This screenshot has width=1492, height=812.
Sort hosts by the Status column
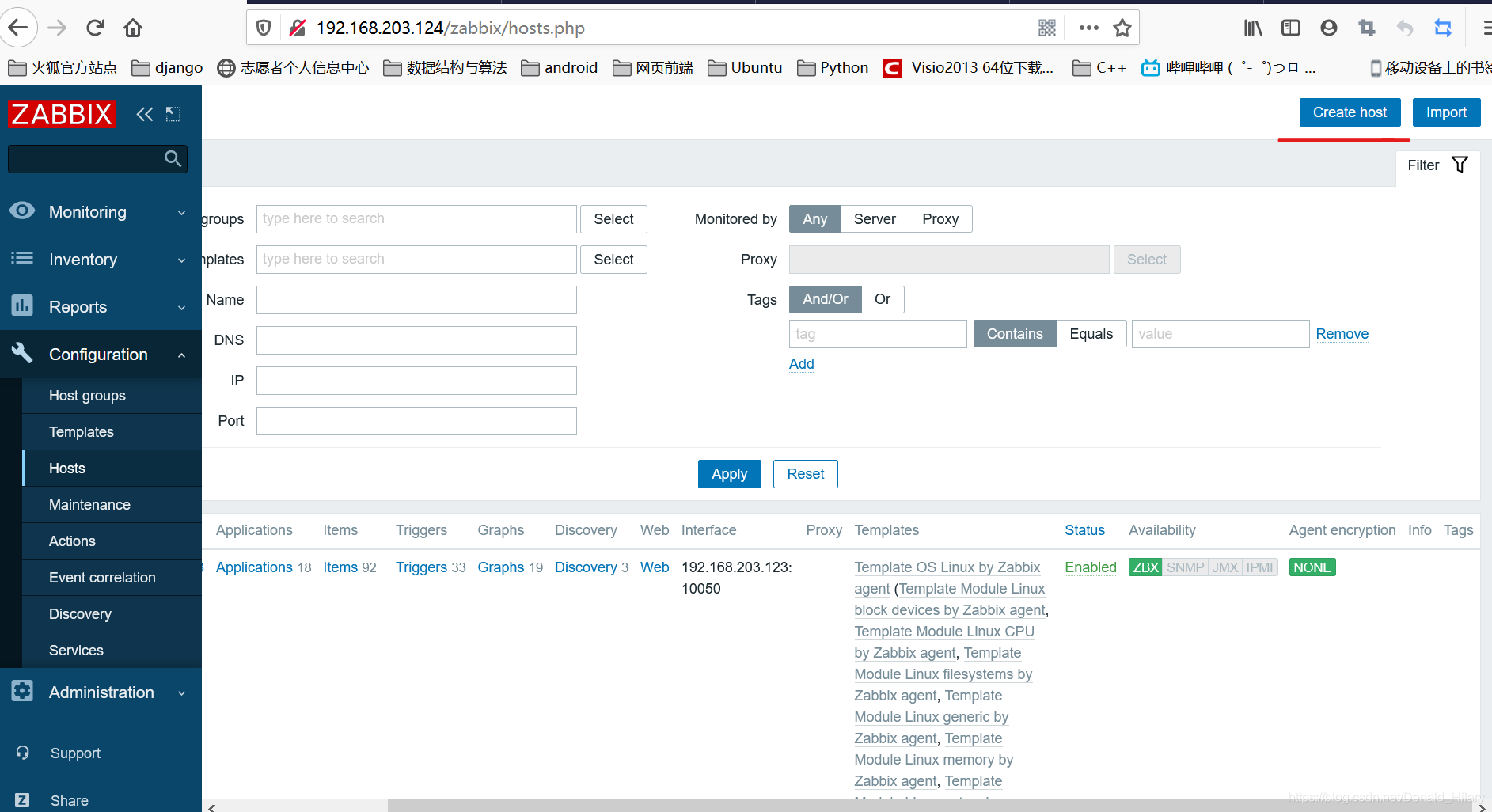[x=1084, y=530]
